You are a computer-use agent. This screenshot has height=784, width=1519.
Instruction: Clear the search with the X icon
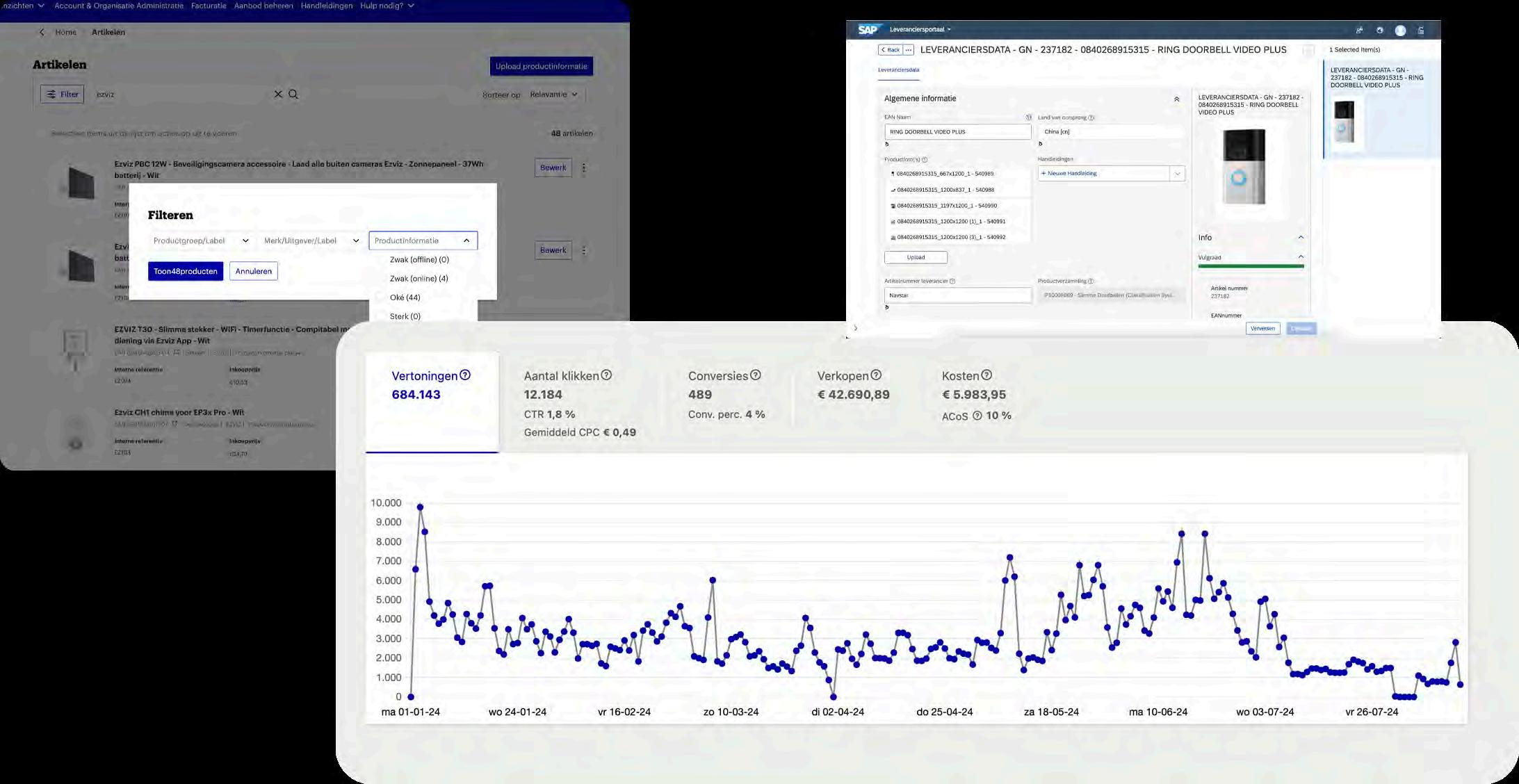pos(278,95)
